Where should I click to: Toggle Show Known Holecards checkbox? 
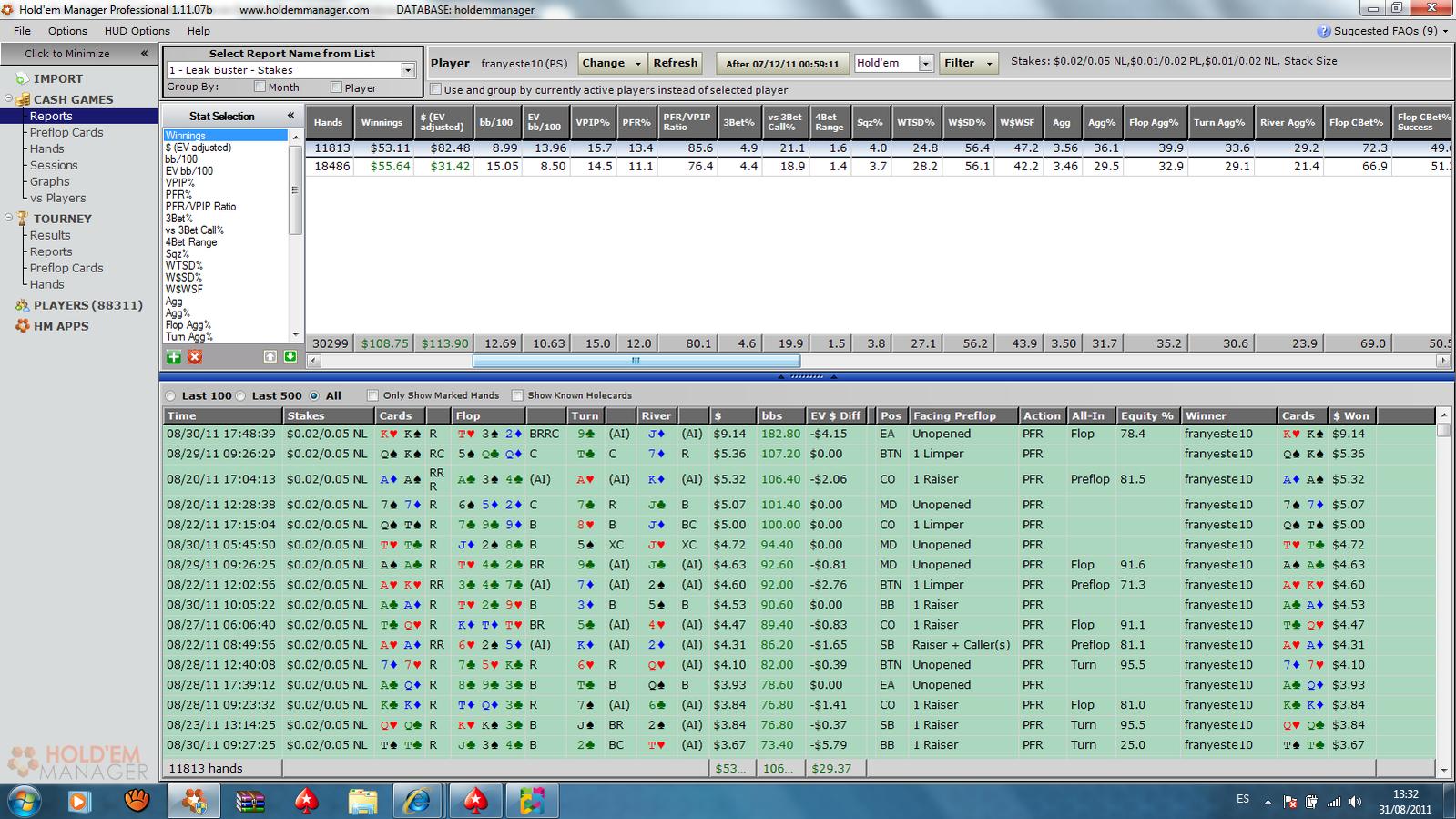[x=517, y=395]
